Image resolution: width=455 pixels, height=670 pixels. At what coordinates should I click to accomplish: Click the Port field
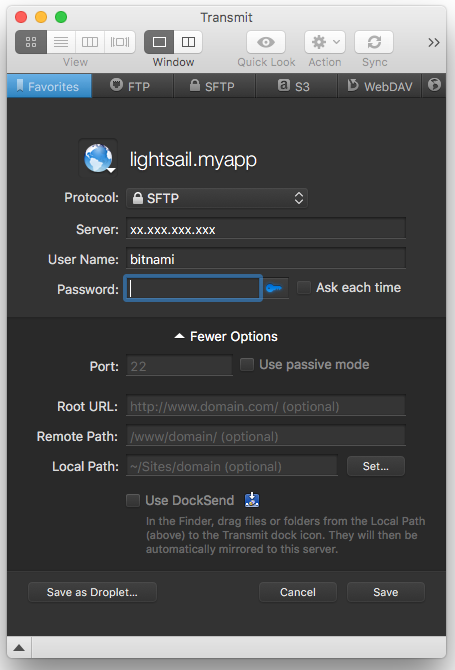[179, 365]
